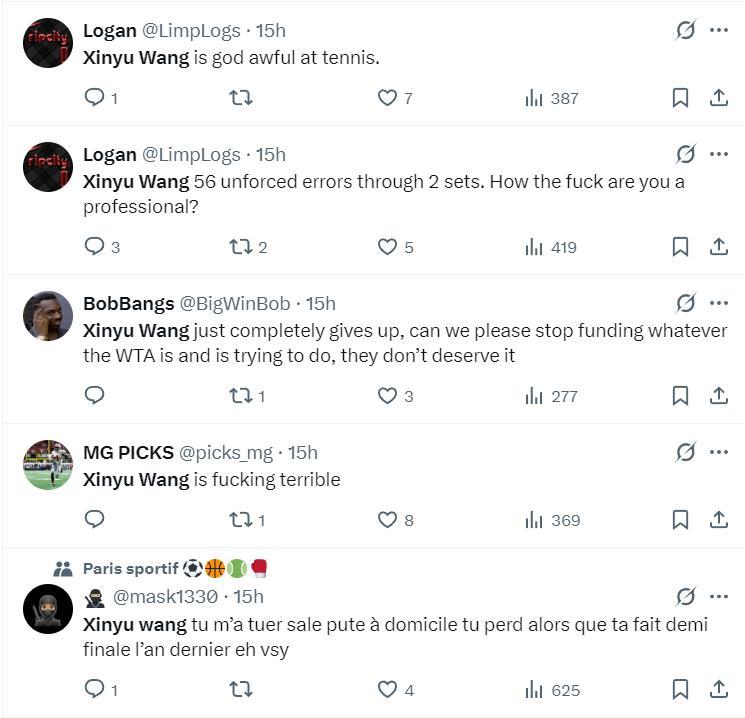This screenshot has height=718, width=745.
Task: Open more options on first Logan tweet
Action: click(719, 30)
